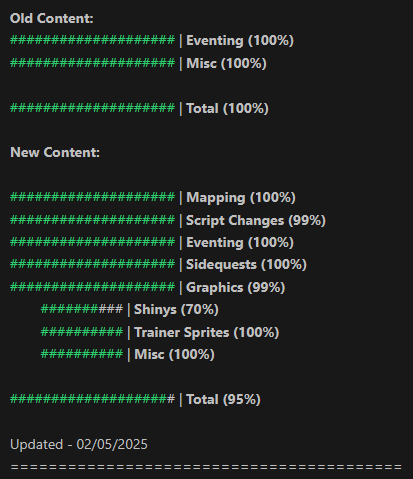This screenshot has width=413, height=479.
Task: Click the equals-sign divider line
Action: point(206,467)
